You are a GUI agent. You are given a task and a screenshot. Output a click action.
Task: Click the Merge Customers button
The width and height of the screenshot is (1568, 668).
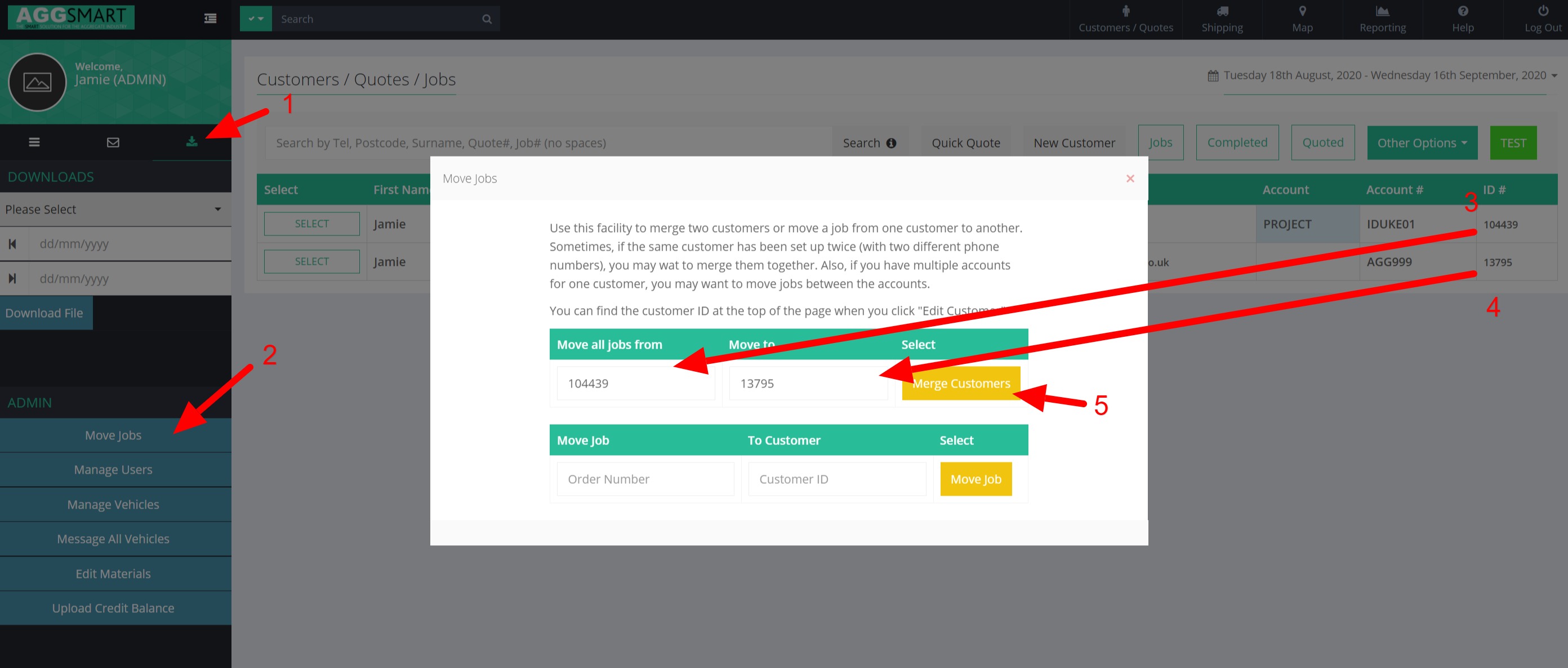pos(960,384)
